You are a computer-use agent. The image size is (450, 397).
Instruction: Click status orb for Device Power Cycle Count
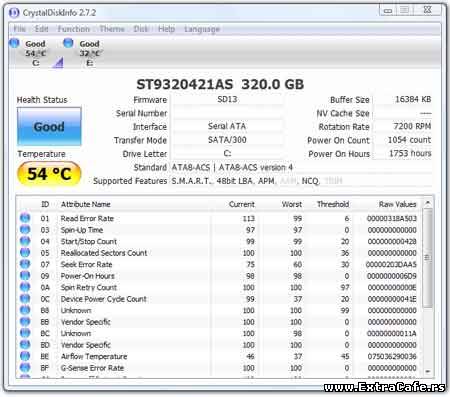point(25,299)
